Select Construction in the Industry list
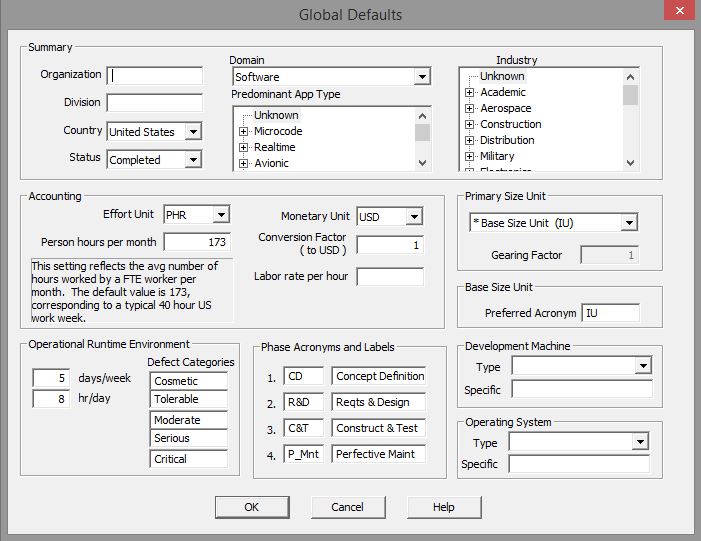 point(511,124)
